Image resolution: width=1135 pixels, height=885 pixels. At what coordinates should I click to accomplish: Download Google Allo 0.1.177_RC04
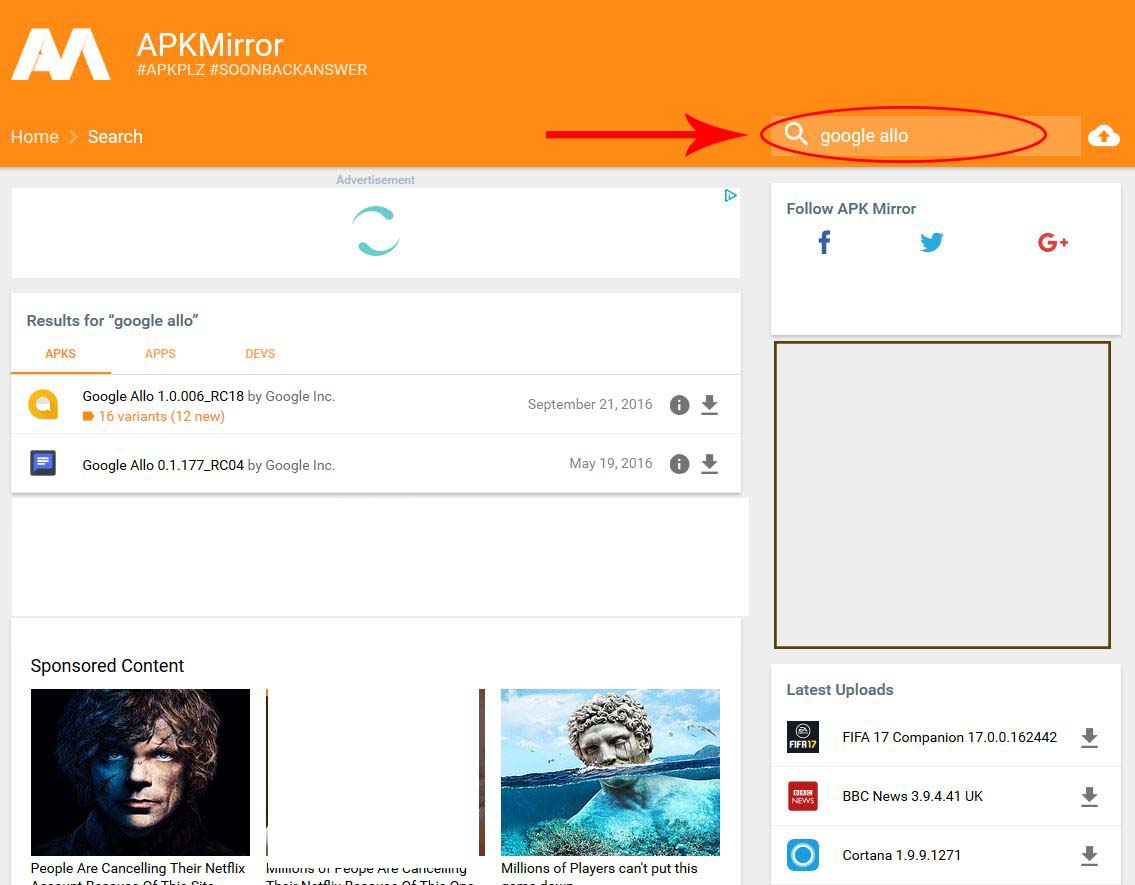pyautogui.click(x=709, y=464)
